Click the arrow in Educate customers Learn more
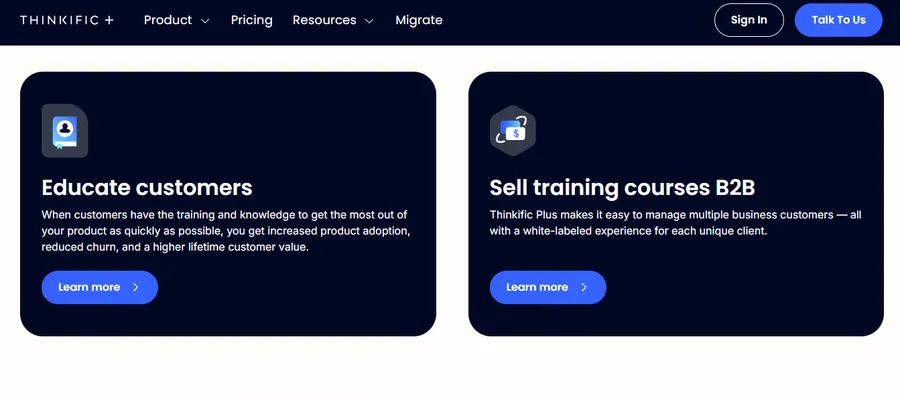 click(x=136, y=287)
